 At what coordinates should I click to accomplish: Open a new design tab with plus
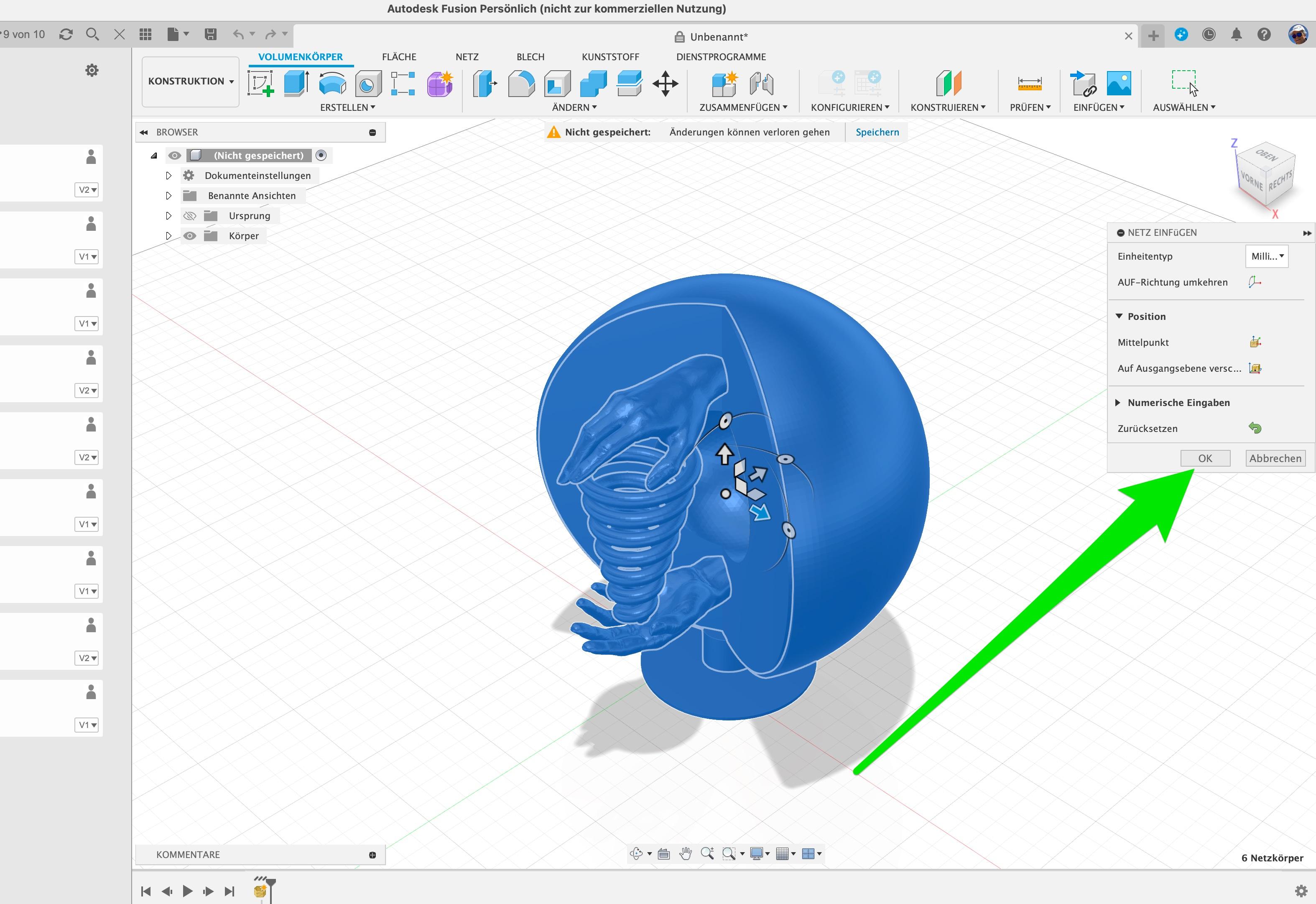pos(1153,36)
